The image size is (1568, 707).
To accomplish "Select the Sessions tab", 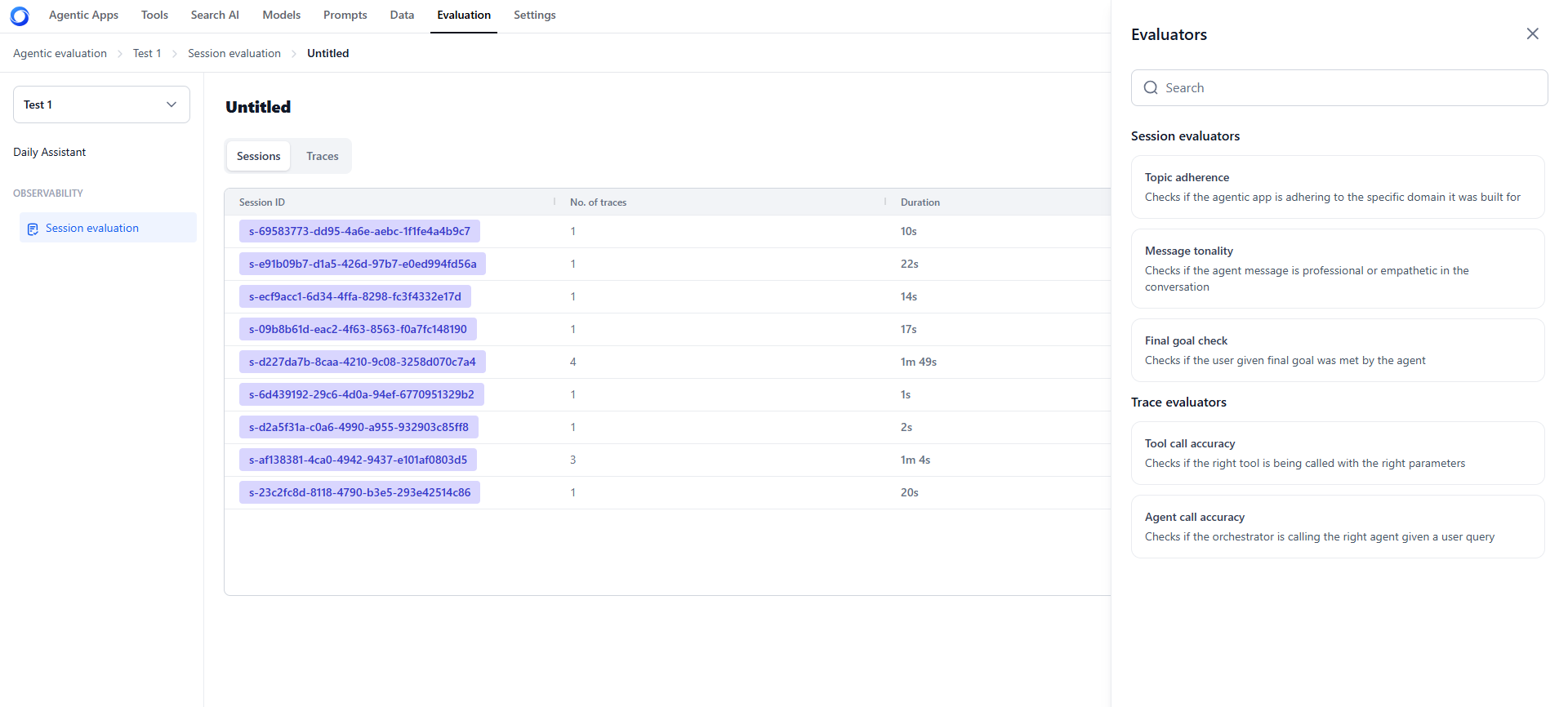I will [x=259, y=156].
